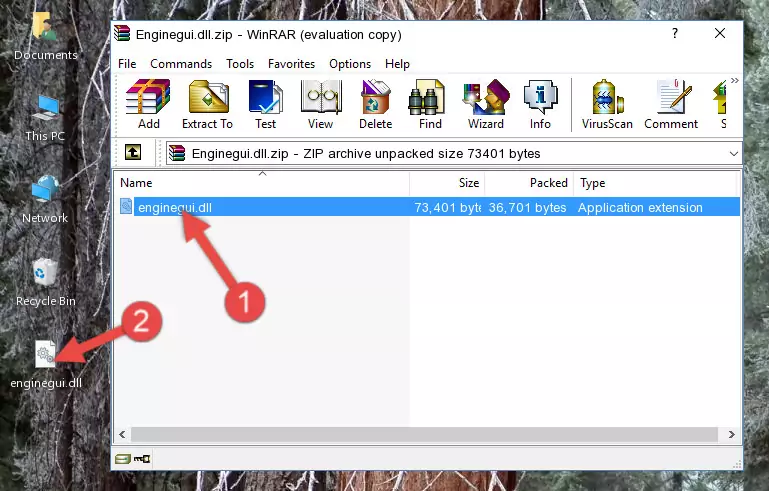Close the WinRAR window
Image resolution: width=769 pixels, height=491 pixels.
click(719, 33)
